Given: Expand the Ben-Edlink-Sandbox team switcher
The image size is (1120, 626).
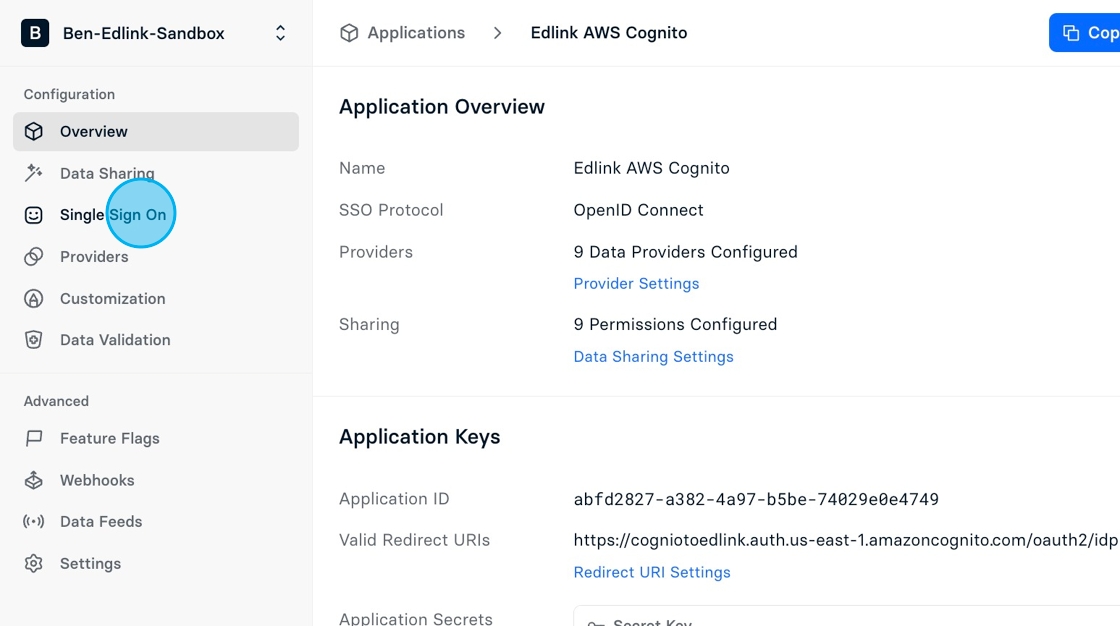Looking at the screenshot, I should [x=281, y=33].
